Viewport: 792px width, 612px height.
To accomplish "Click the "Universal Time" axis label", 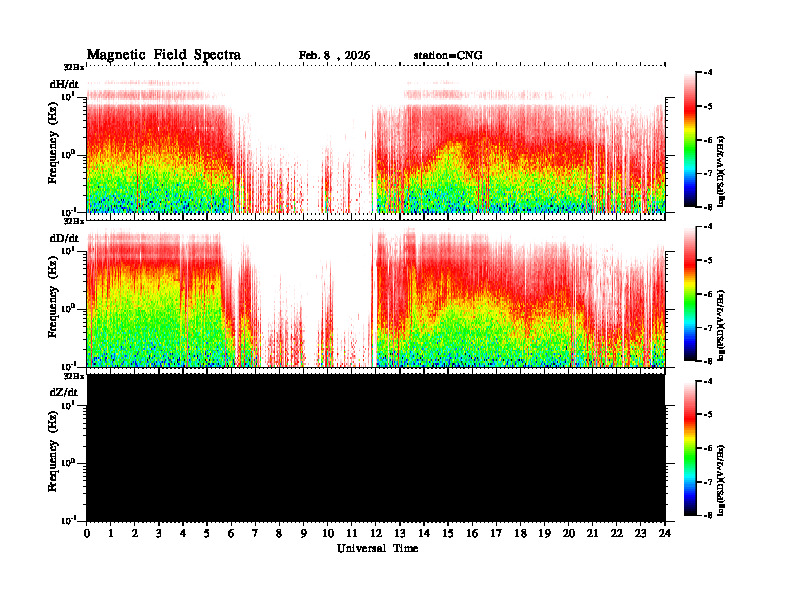I will (x=377, y=548).
